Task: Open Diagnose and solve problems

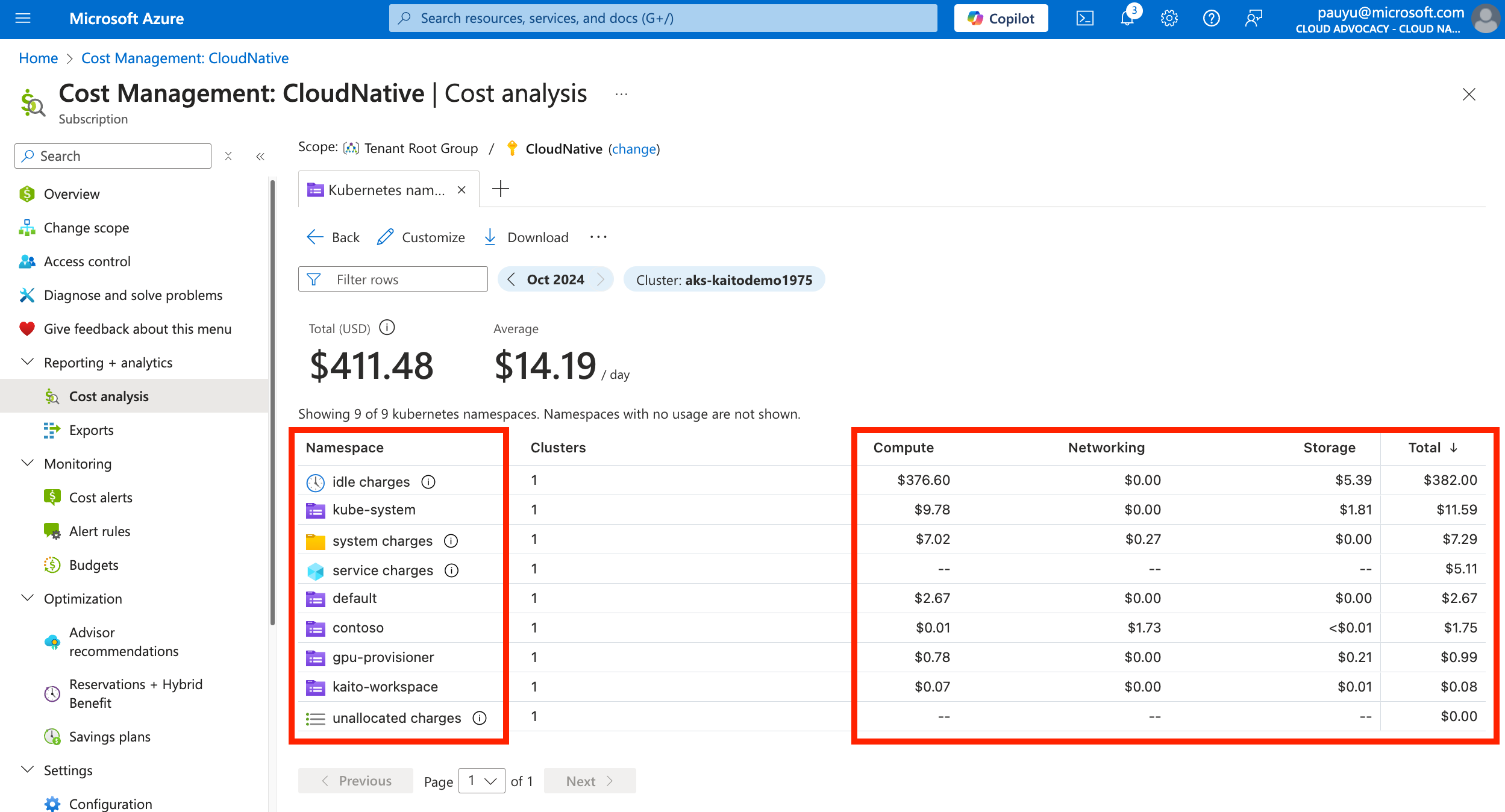Action: point(134,295)
